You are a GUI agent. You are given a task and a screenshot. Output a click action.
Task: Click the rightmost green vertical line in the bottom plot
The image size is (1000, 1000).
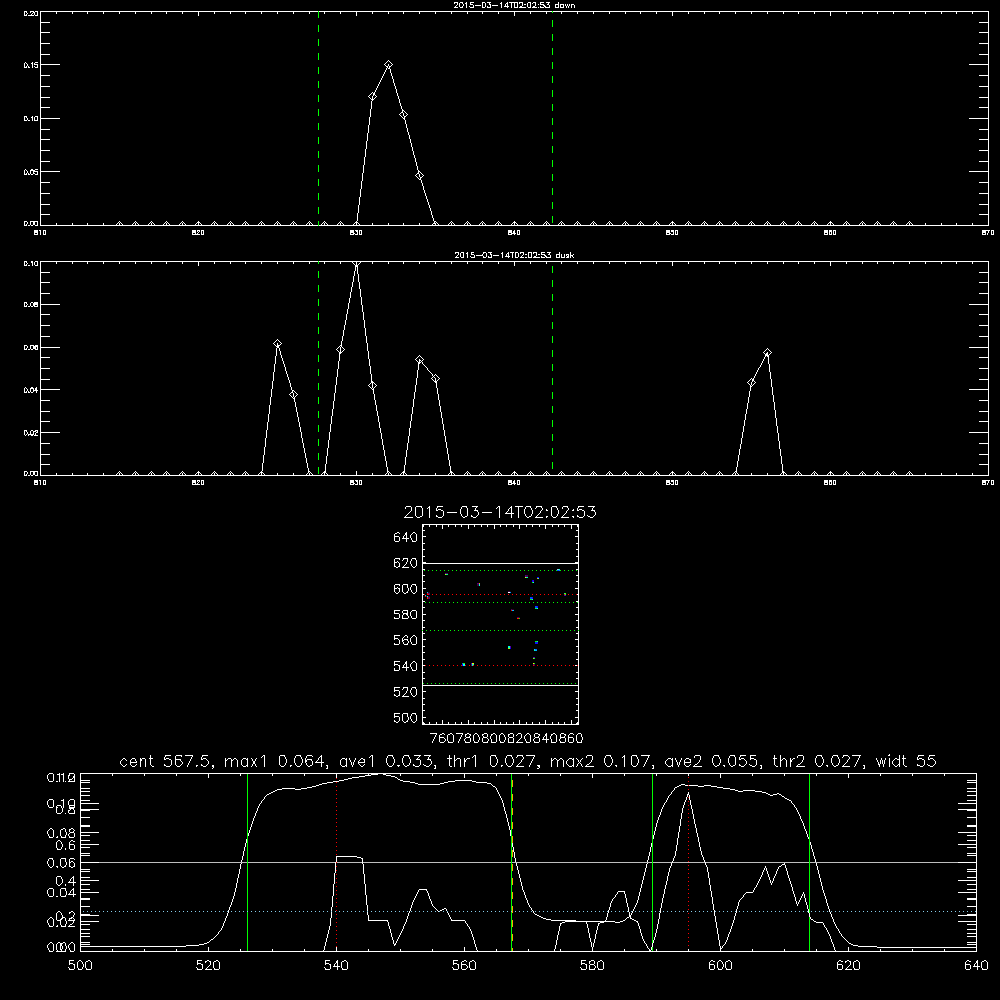point(809,861)
